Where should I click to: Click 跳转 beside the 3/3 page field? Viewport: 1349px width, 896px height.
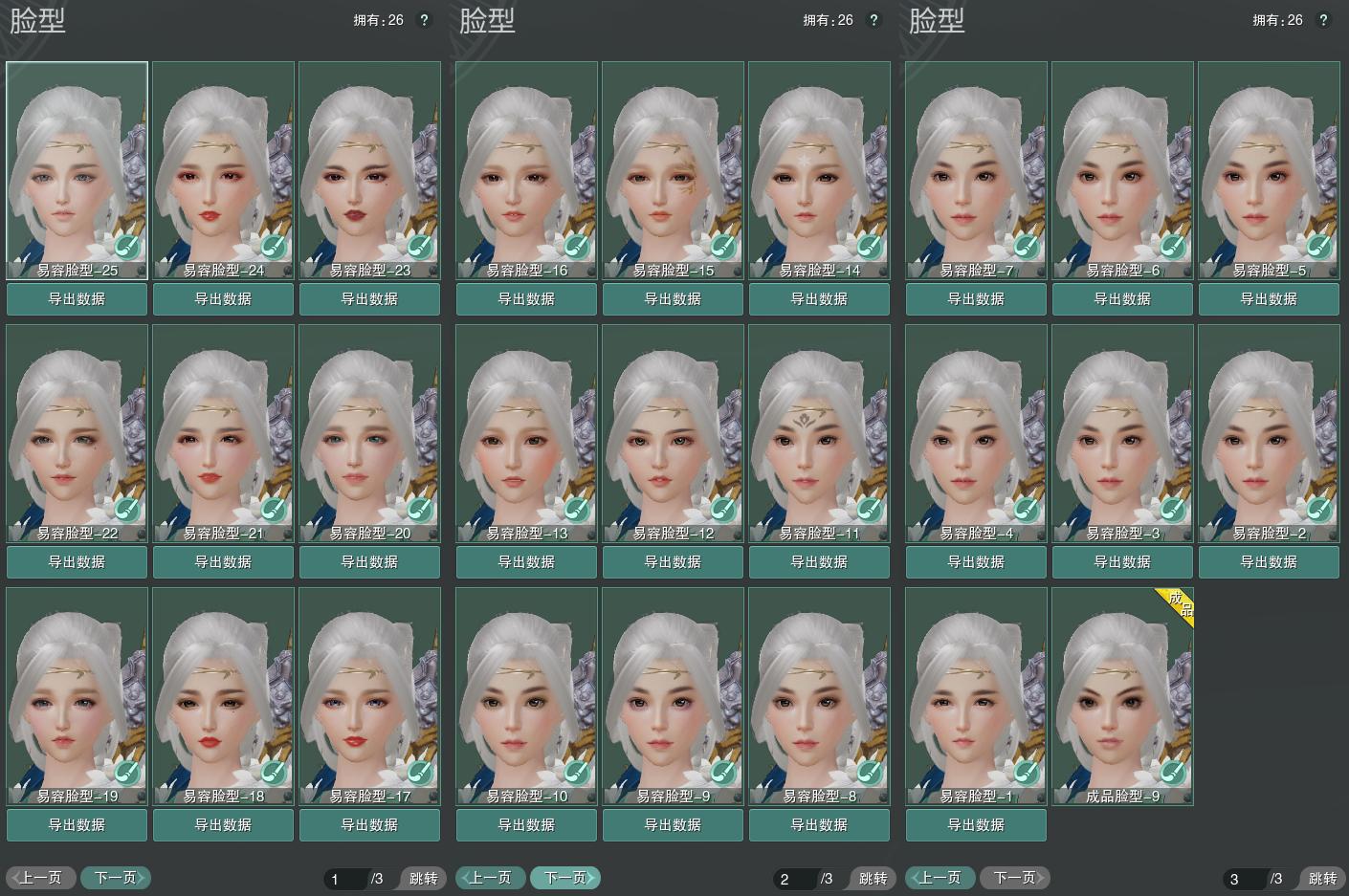tap(1321, 879)
